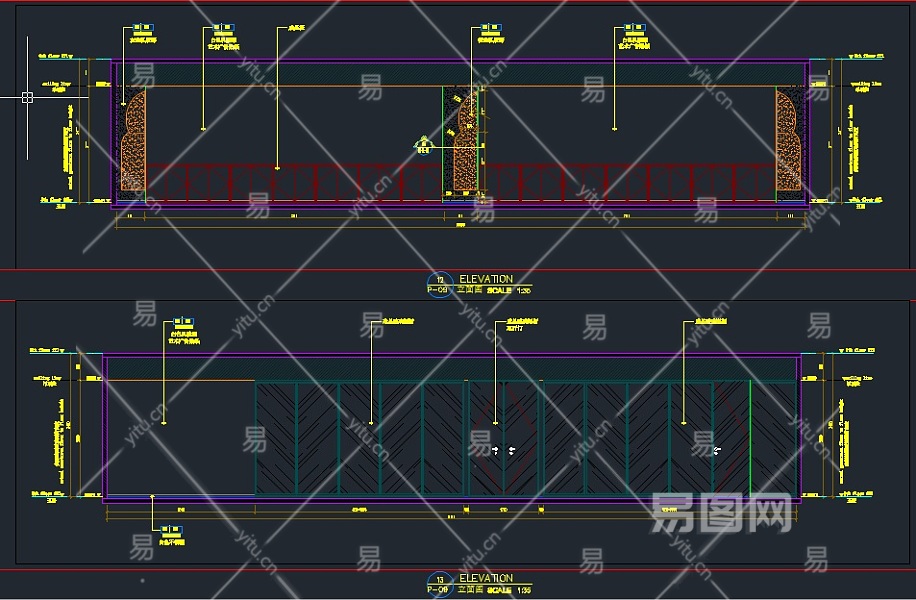The height and width of the screenshot is (600, 916).
Task: Select the SCALE 1:35 text of elevation 13
Action: pos(508,590)
